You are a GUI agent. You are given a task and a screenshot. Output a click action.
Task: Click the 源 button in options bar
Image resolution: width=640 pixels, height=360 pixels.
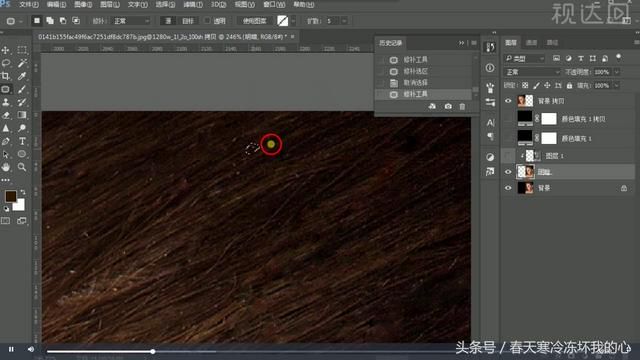(x=168, y=20)
